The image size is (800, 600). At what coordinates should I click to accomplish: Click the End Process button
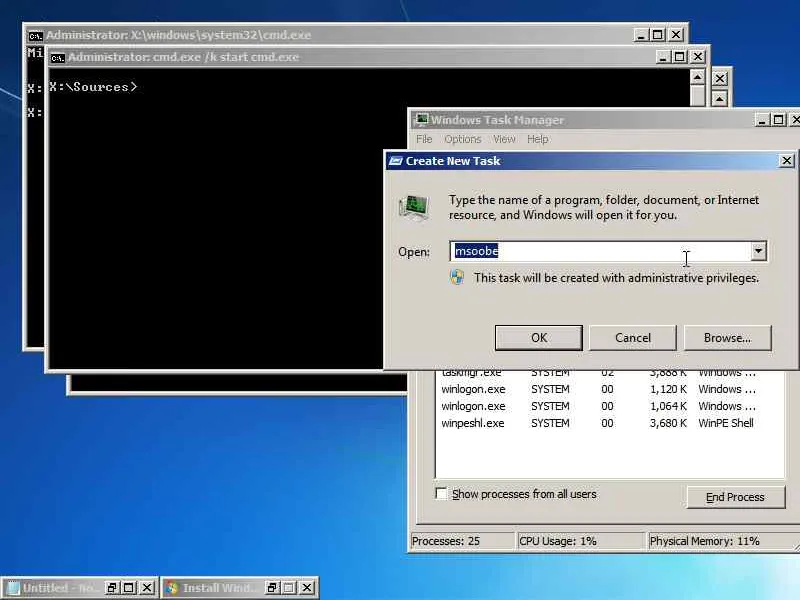coord(735,497)
